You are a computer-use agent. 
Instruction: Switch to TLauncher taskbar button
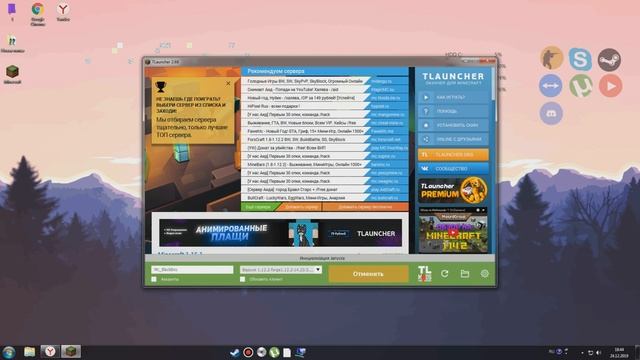[x=71, y=351]
